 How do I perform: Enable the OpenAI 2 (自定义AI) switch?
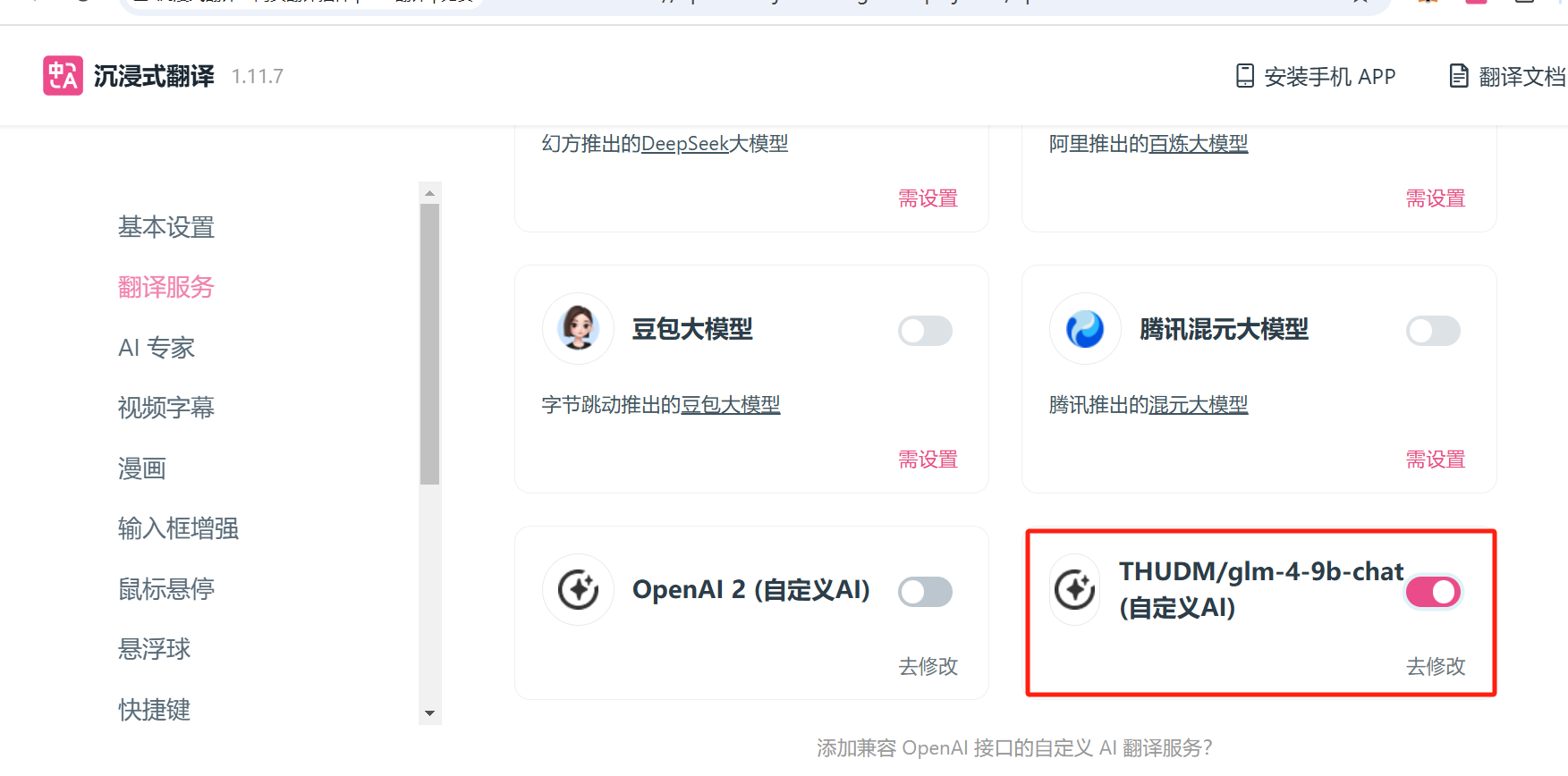coord(925,592)
